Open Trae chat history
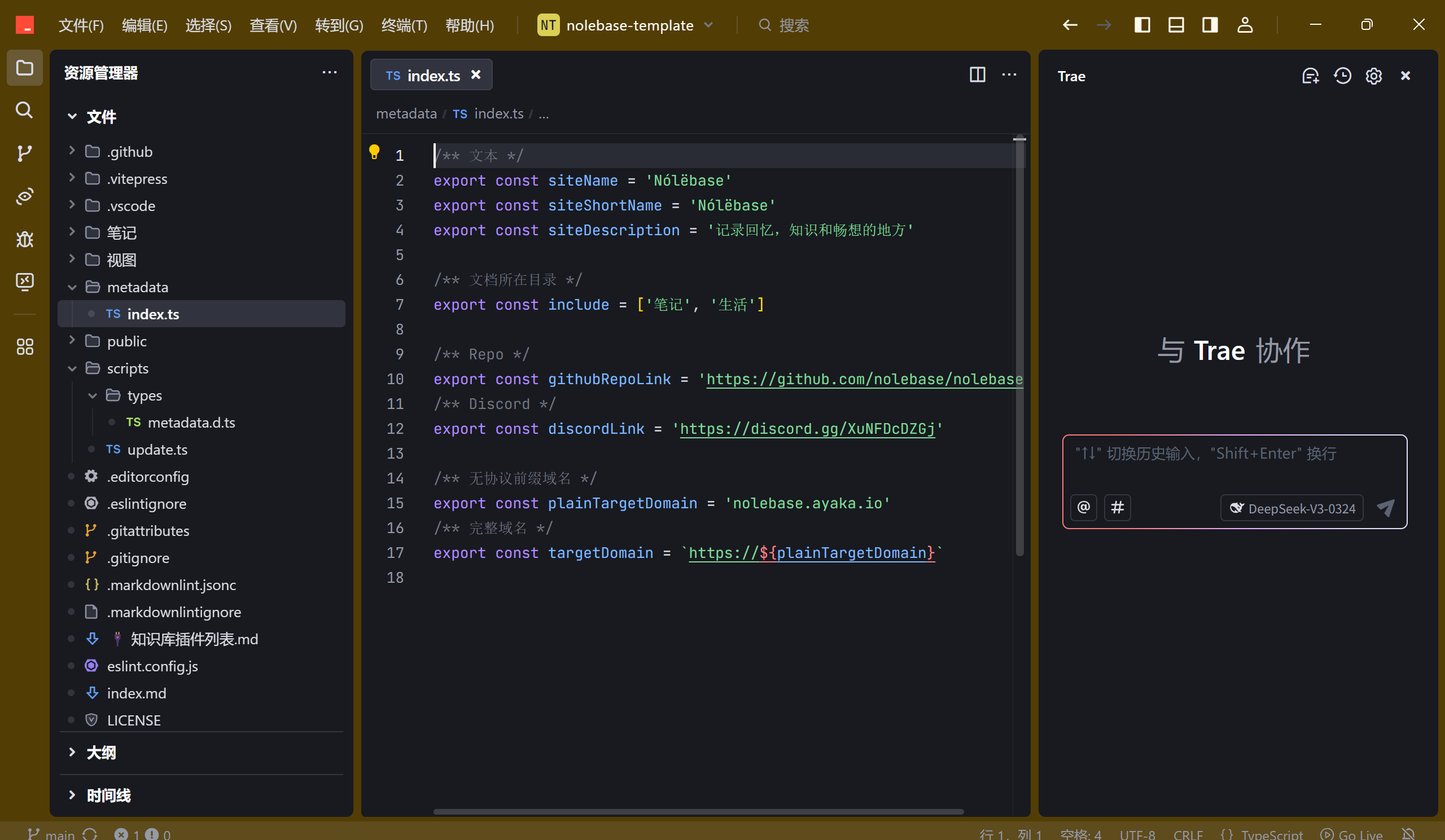Screen dimensions: 1445x840 click(1342, 76)
